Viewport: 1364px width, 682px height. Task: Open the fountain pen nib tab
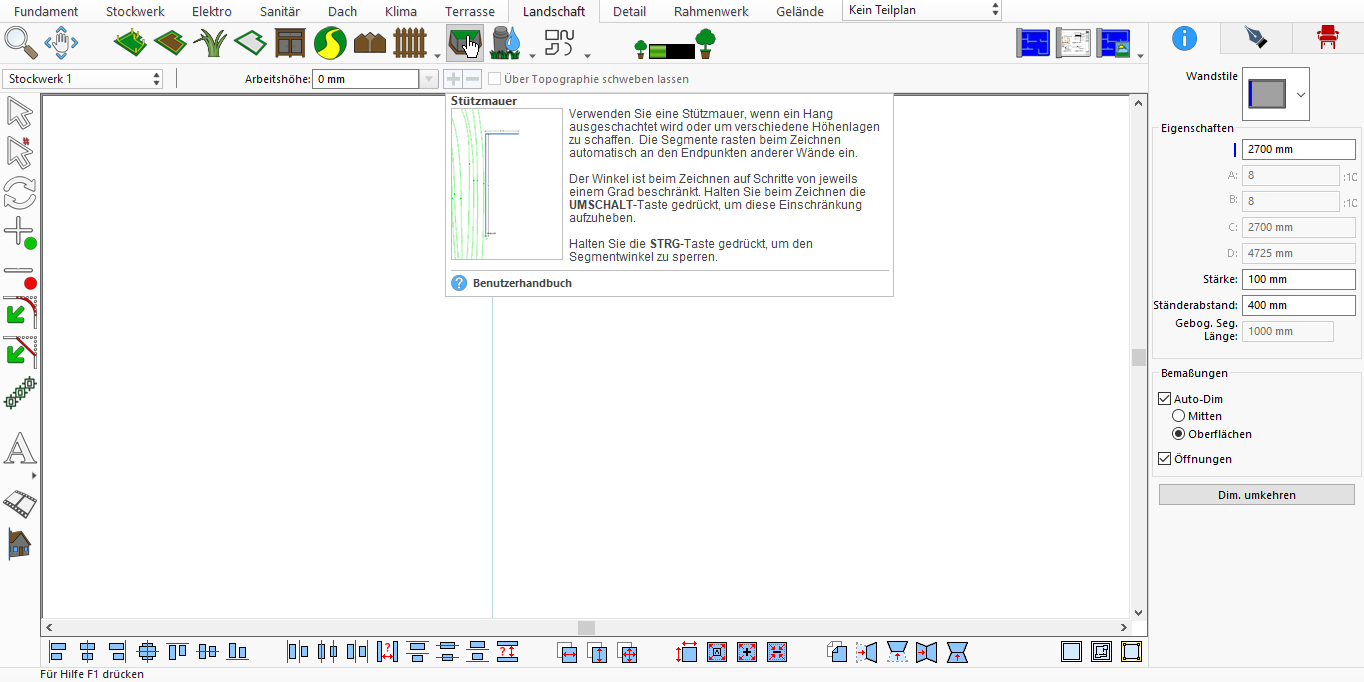tap(1255, 38)
